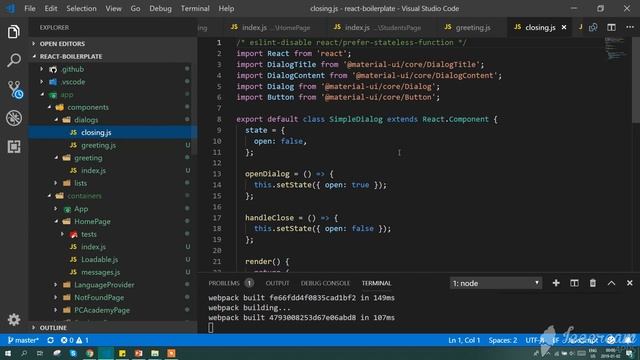Open the Go menu
Viewport: 640px width, 360px height.
(136, 9)
